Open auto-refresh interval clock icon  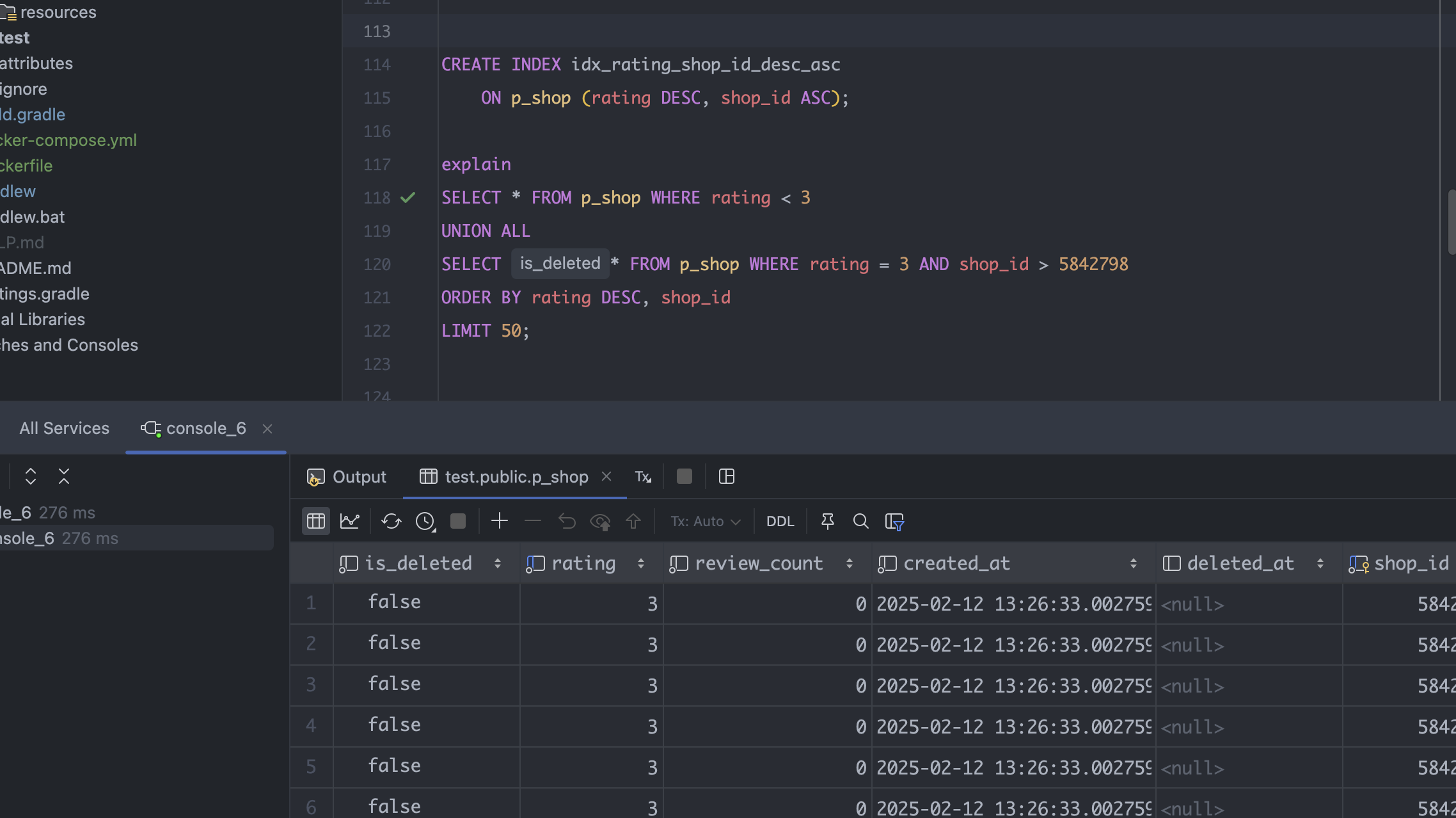425,521
